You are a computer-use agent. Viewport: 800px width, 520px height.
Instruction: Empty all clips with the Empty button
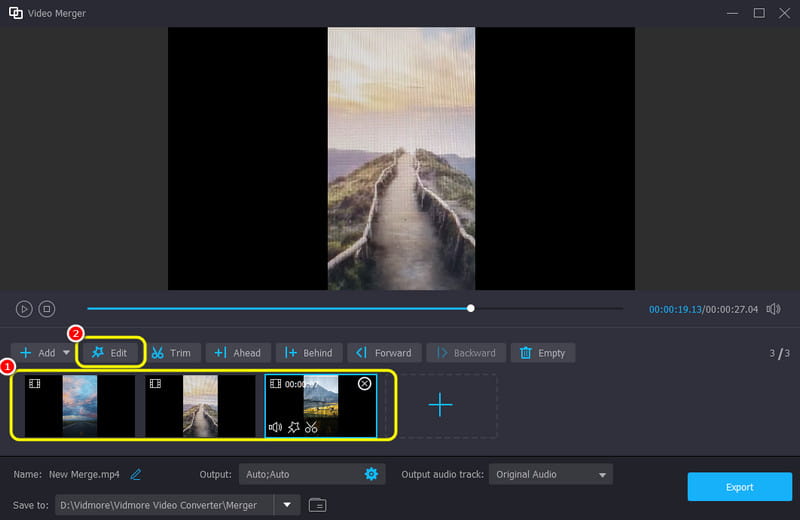pyautogui.click(x=543, y=353)
